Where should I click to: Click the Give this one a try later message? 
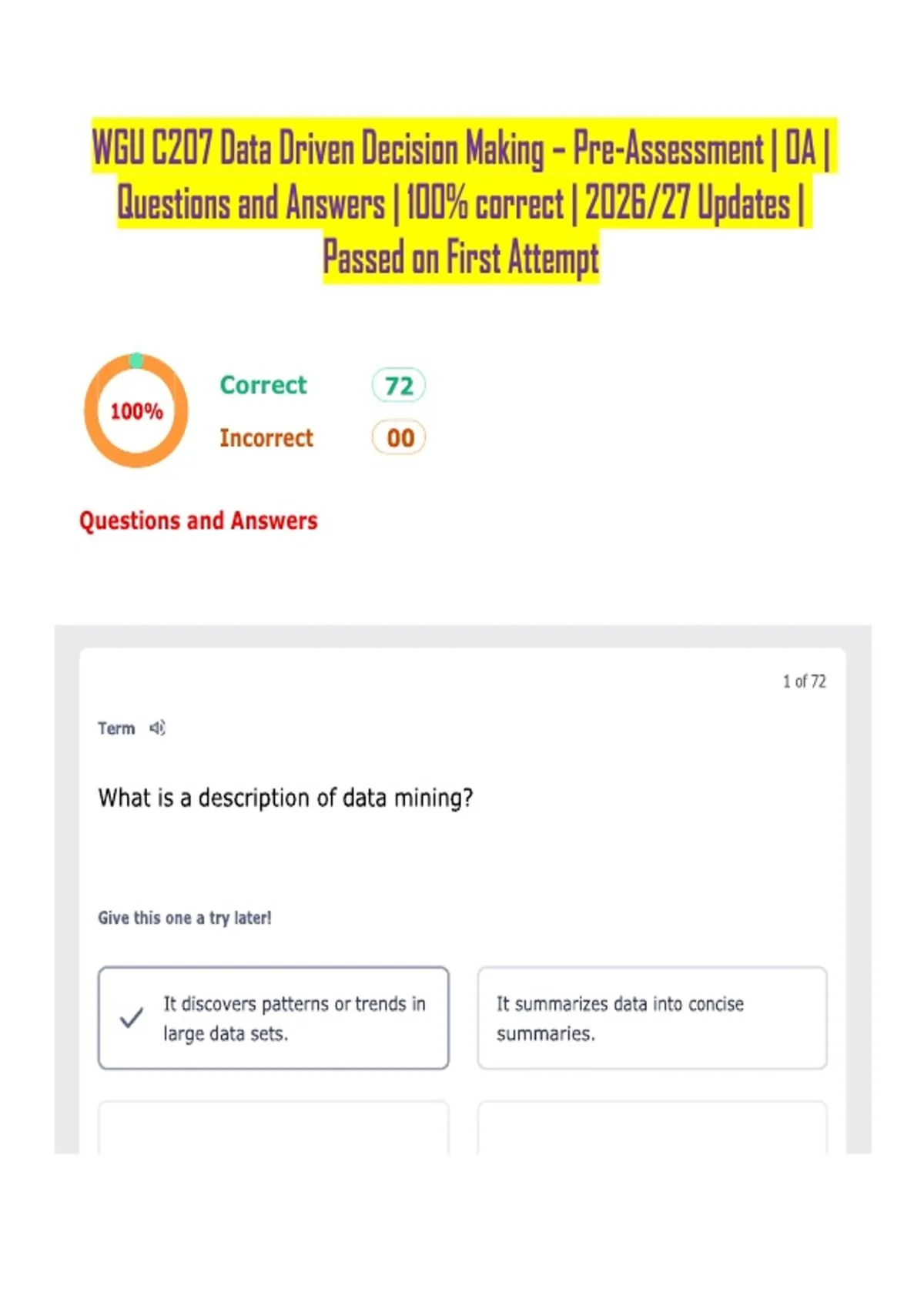tap(185, 918)
